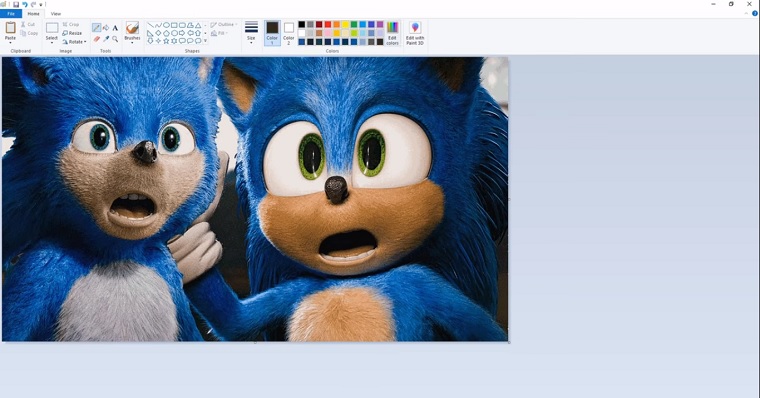Pick the black color swatch
760x398 pixels.
[301, 24]
